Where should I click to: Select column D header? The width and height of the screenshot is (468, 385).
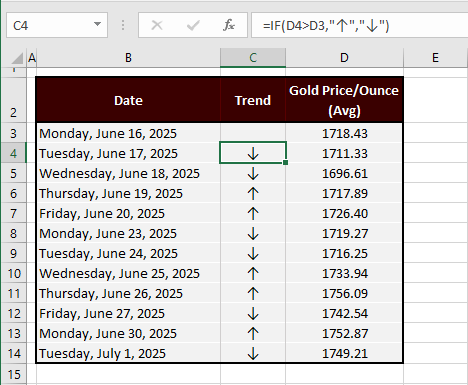(344, 58)
